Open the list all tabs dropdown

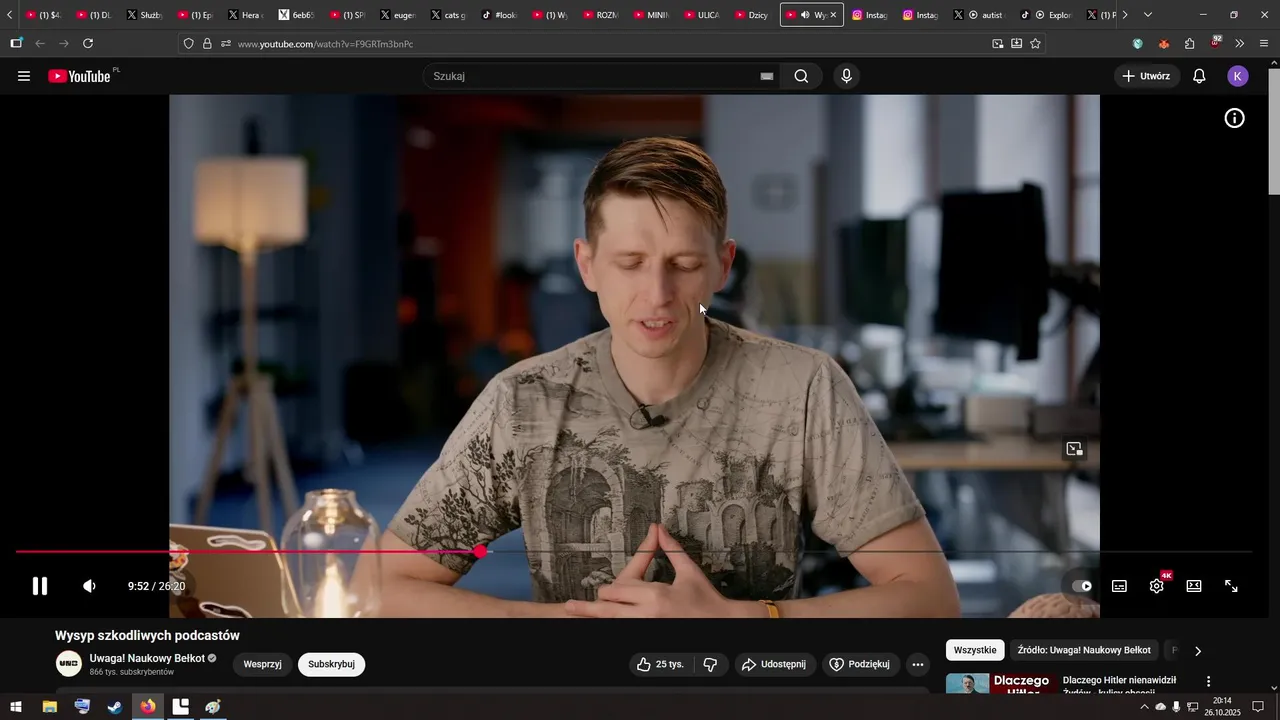(x=1147, y=15)
